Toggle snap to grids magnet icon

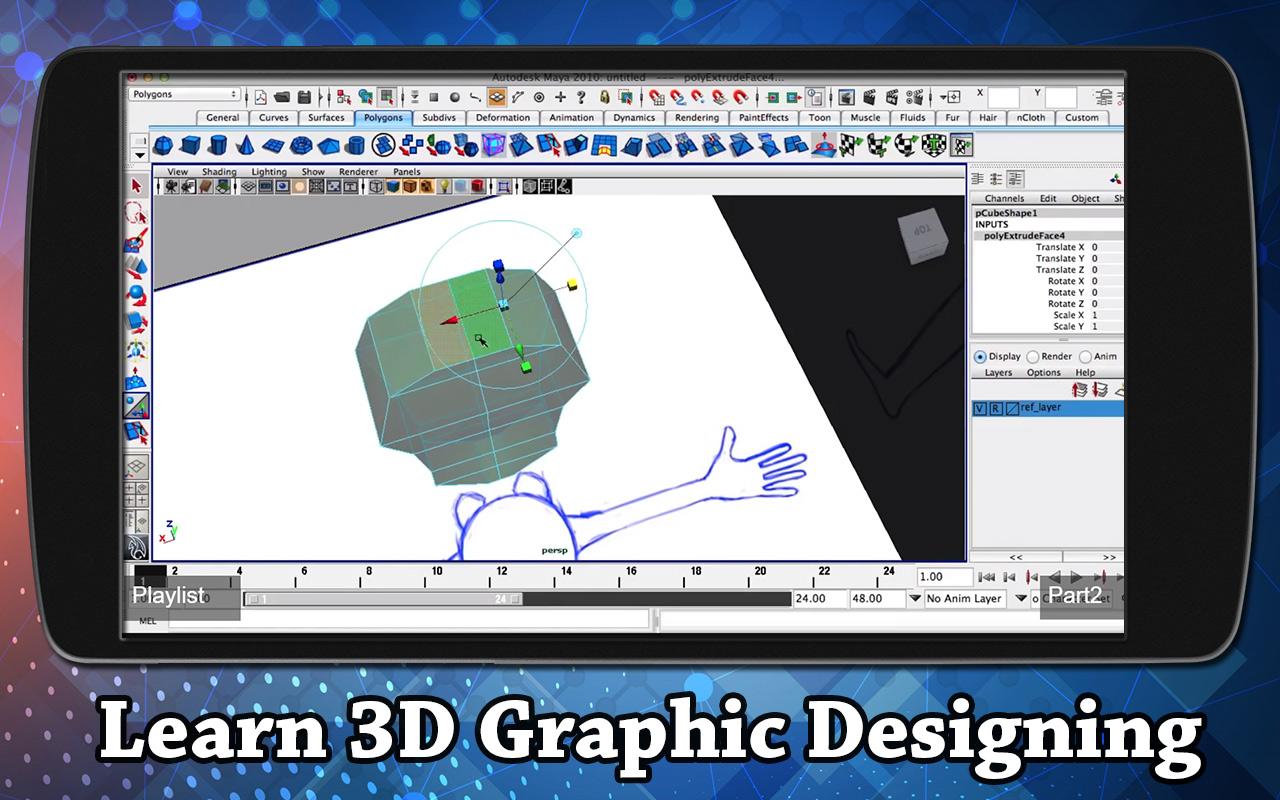click(x=657, y=97)
